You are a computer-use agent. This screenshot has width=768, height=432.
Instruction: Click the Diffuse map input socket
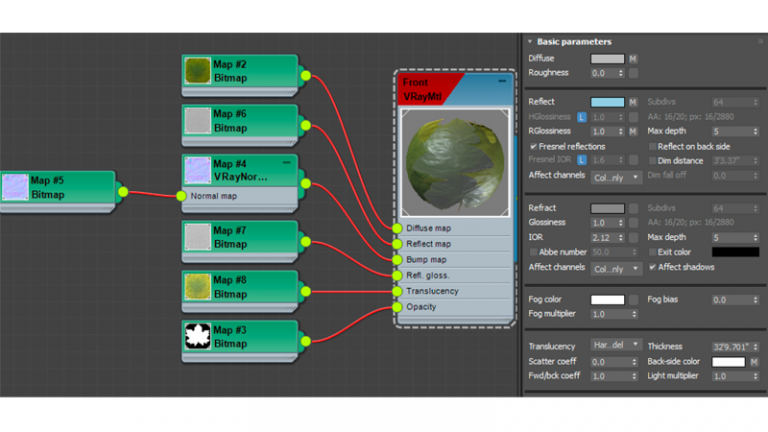coord(397,228)
